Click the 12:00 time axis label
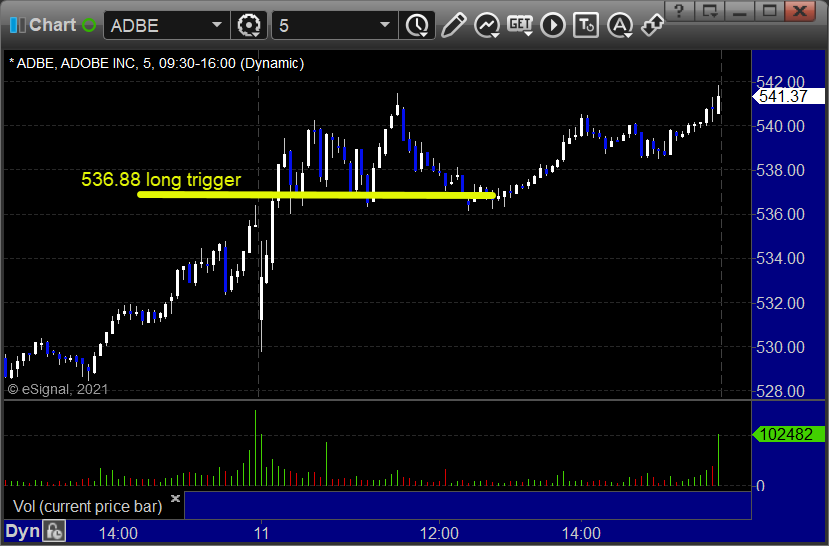829x546 pixels. (x=439, y=532)
